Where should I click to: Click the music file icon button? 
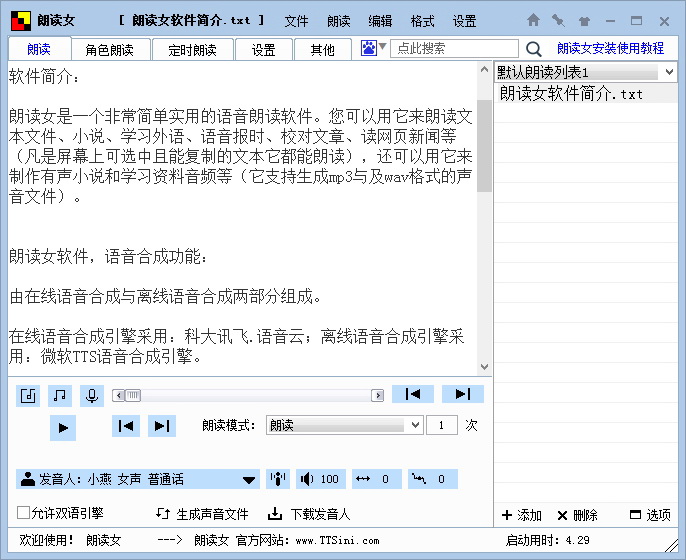pos(28,396)
